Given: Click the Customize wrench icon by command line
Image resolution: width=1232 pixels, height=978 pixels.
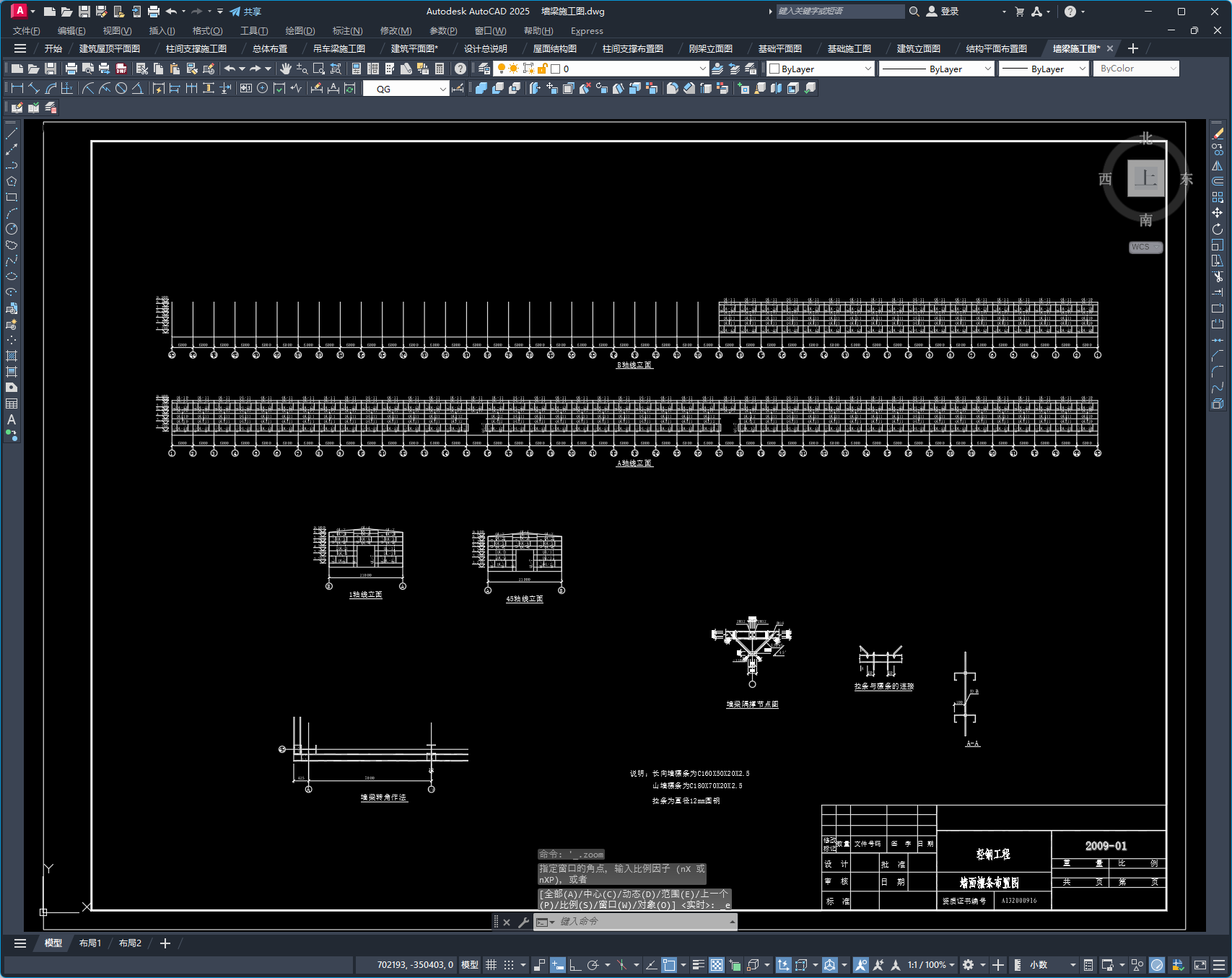Looking at the screenshot, I should [523, 922].
